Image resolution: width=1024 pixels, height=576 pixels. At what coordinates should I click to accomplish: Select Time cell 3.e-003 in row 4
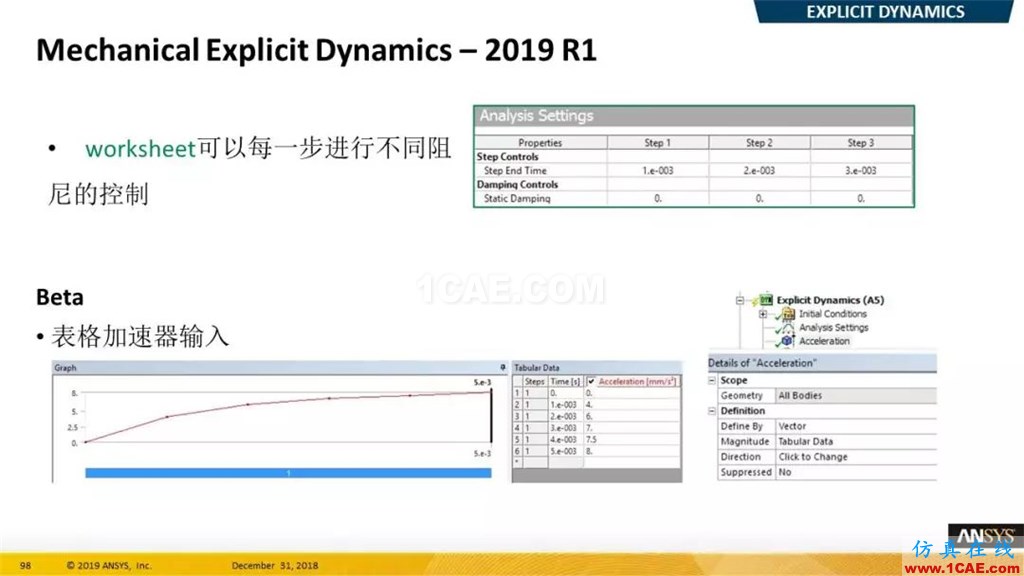[565, 428]
